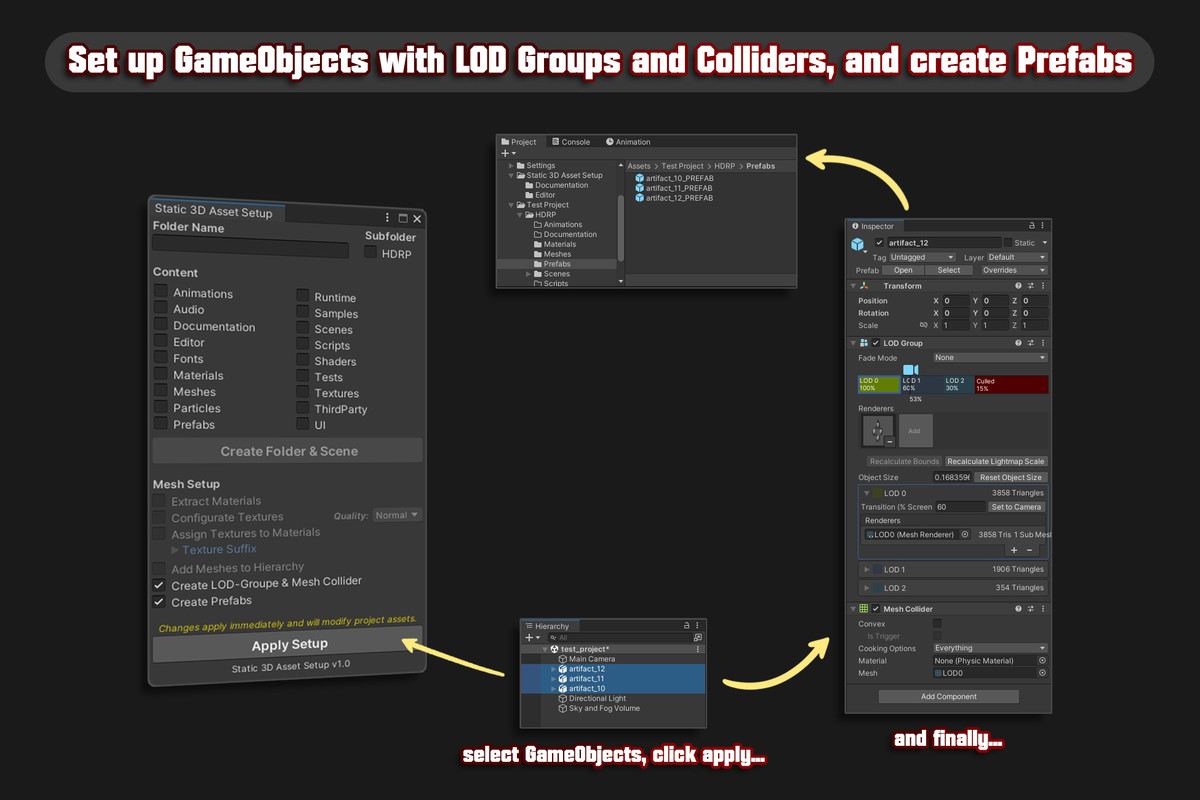Open the Mesh object picker circle icon

[x=1042, y=673]
